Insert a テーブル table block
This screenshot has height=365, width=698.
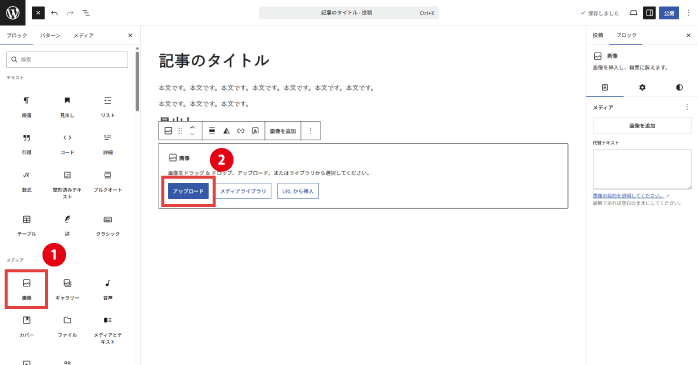27,225
